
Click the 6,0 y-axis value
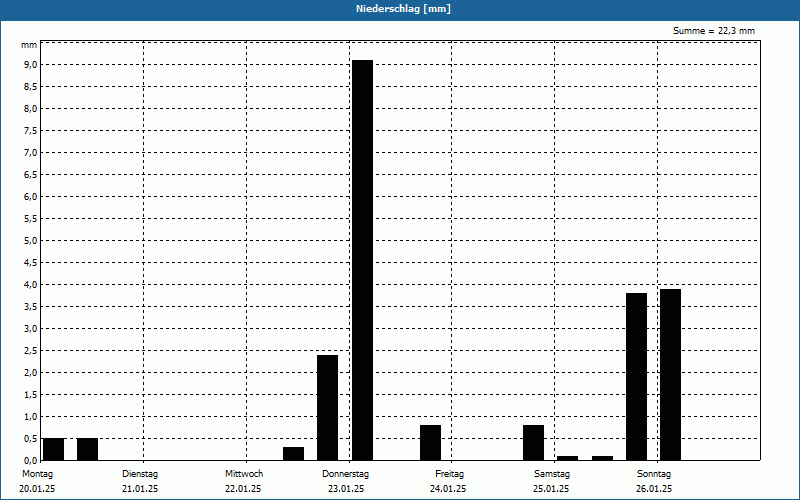point(30,197)
